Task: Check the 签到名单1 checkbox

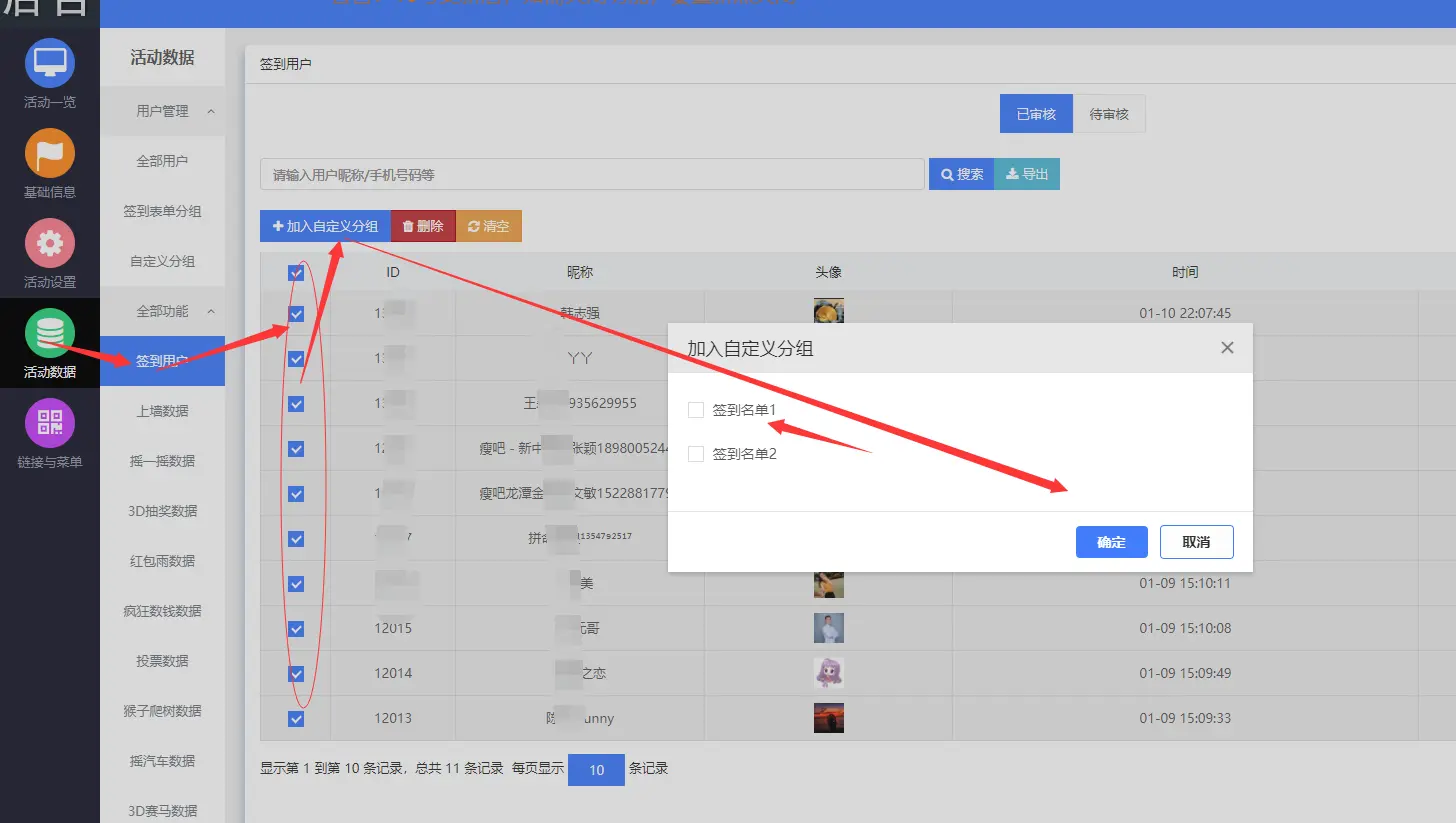Action: pos(696,410)
